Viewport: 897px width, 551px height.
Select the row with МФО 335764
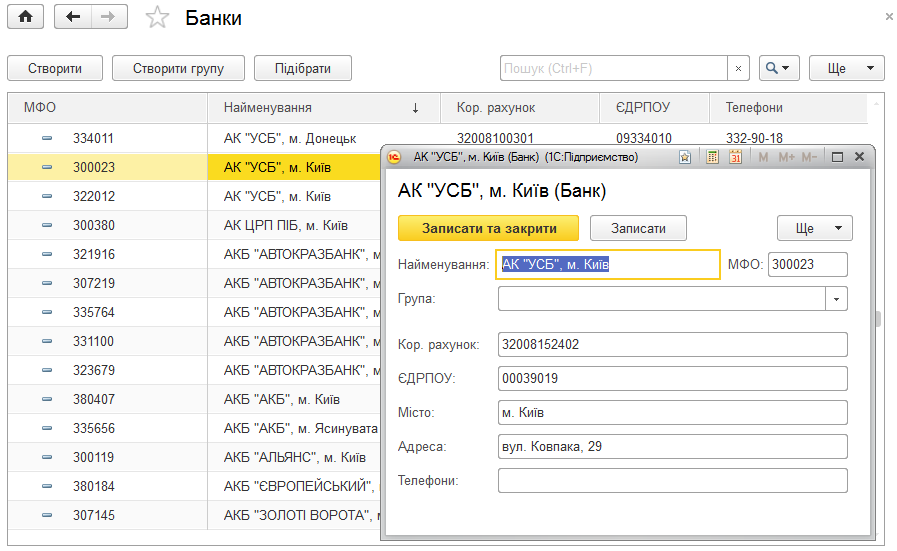click(x=195, y=312)
